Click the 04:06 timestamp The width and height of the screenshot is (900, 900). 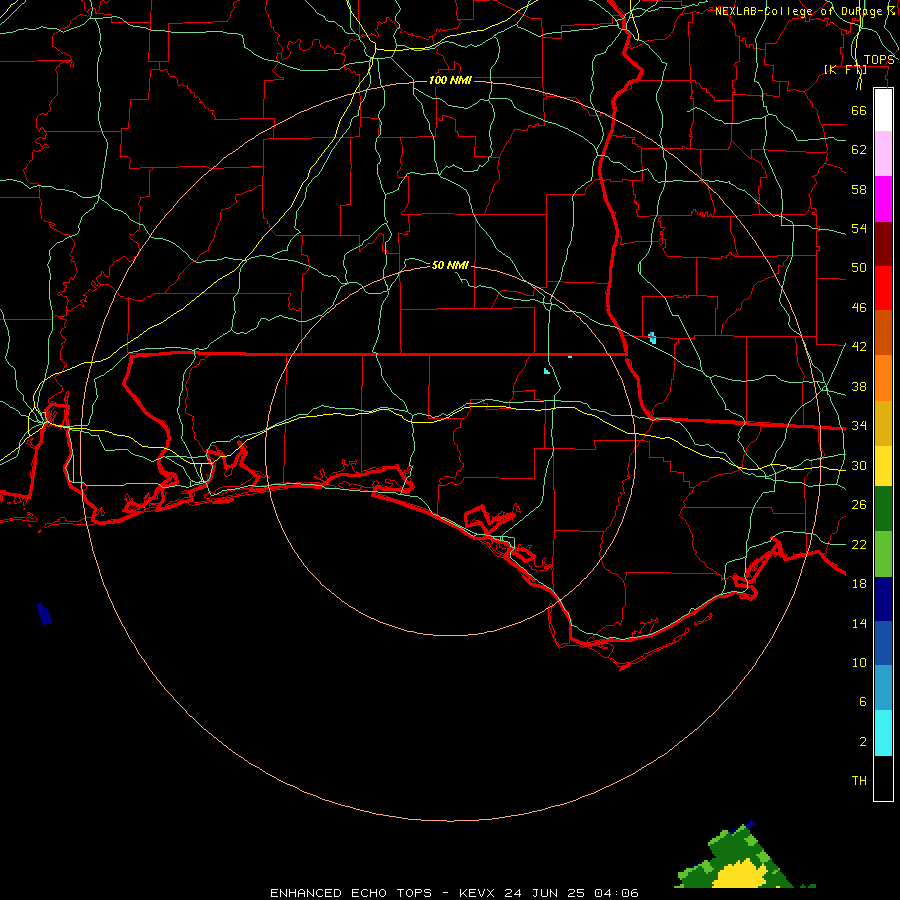pyautogui.click(x=616, y=893)
